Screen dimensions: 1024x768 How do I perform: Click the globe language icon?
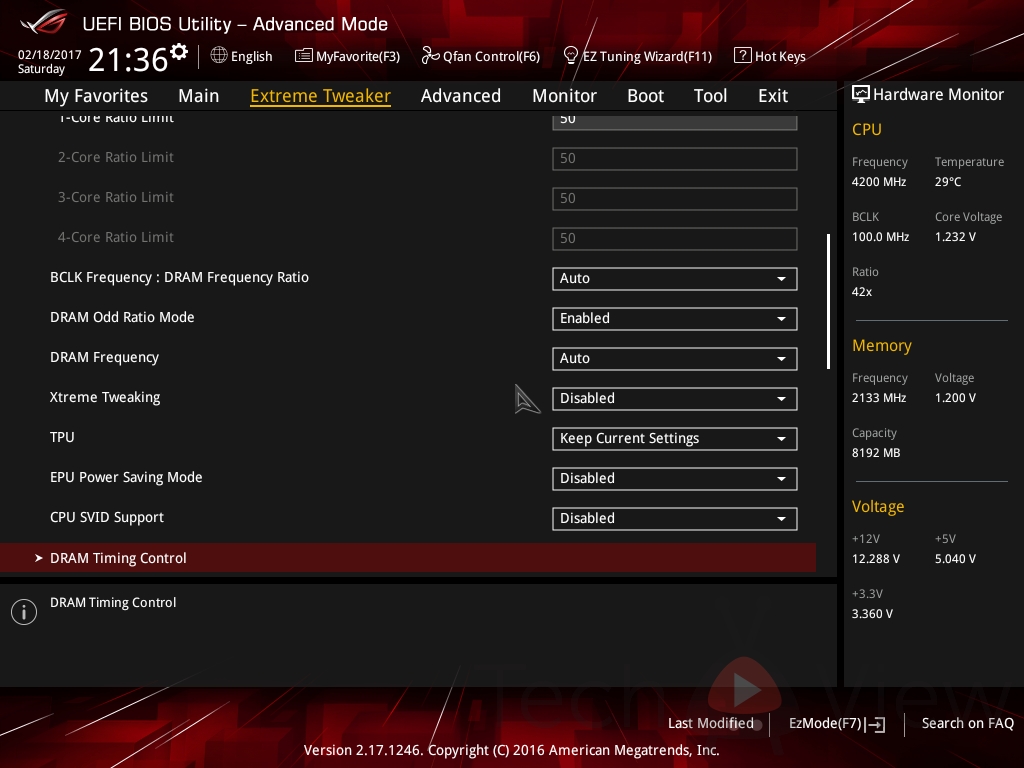(219, 56)
